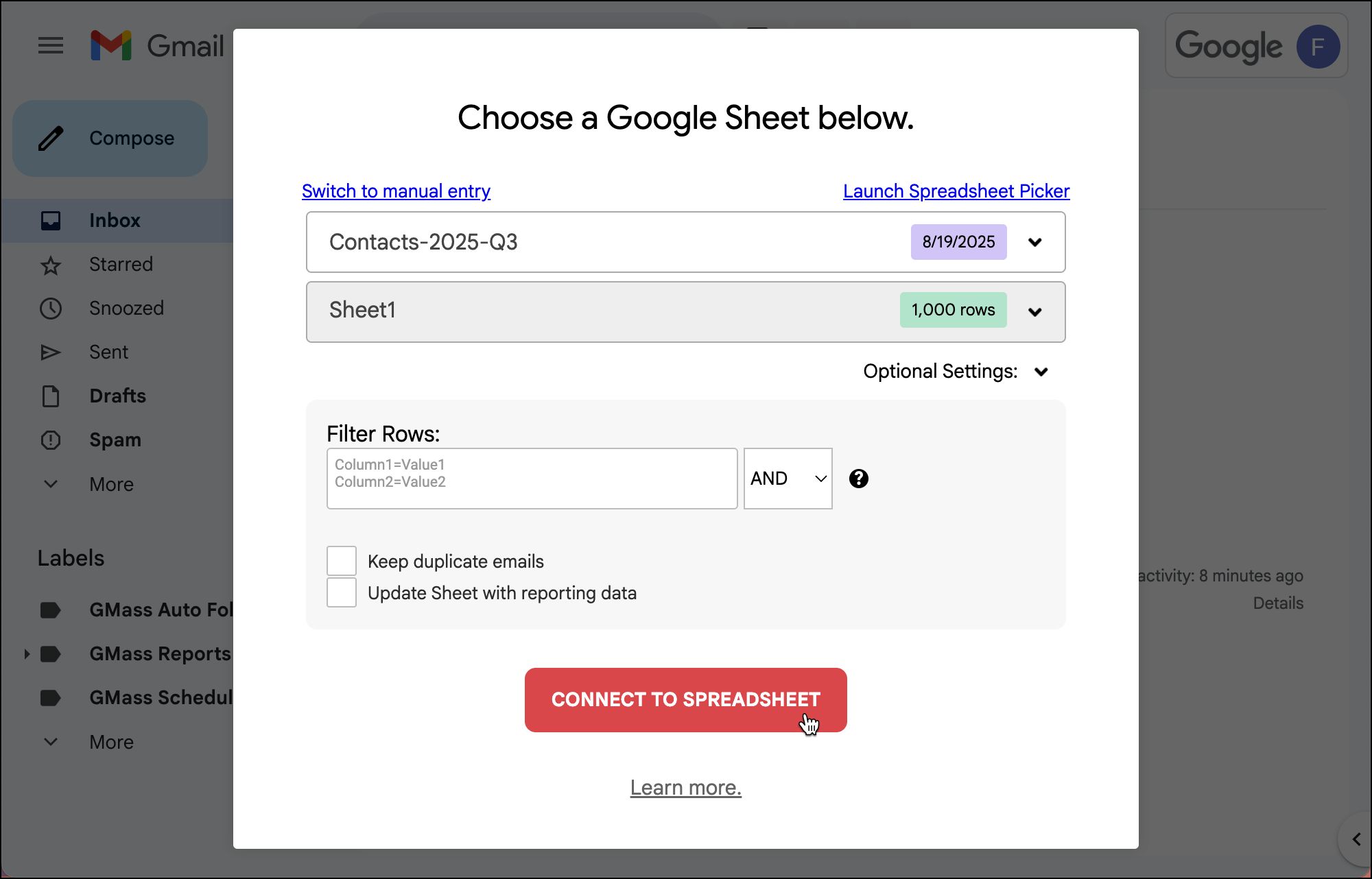
Task: Click Switch to manual entry link
Action: [396, 191]
